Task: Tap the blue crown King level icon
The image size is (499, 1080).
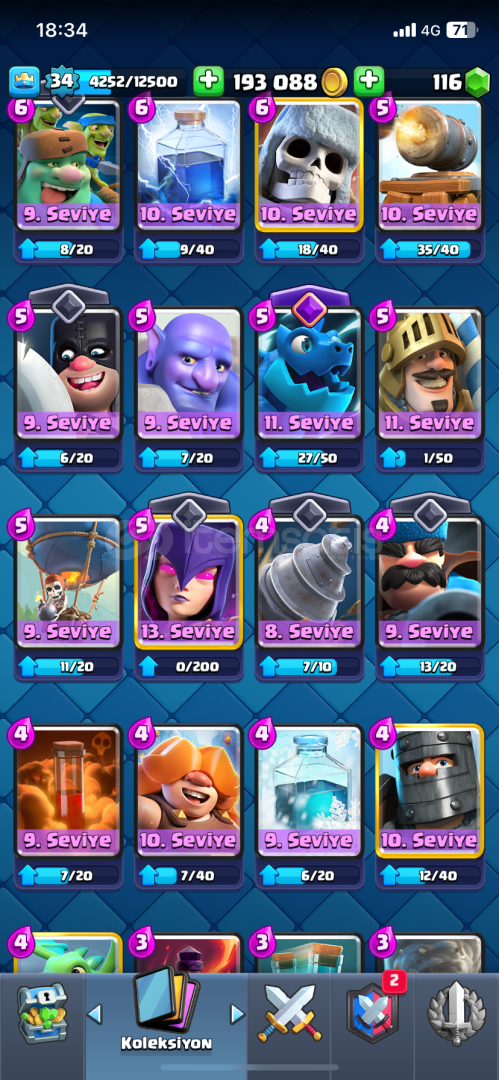Action: [x=24, y=82]
